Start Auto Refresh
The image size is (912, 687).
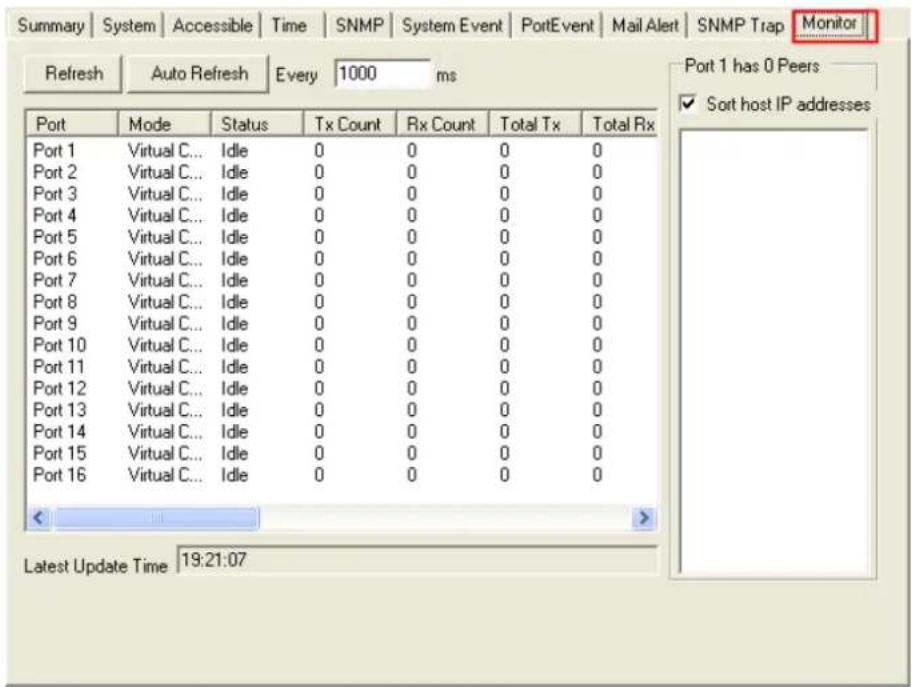point(198,74)
